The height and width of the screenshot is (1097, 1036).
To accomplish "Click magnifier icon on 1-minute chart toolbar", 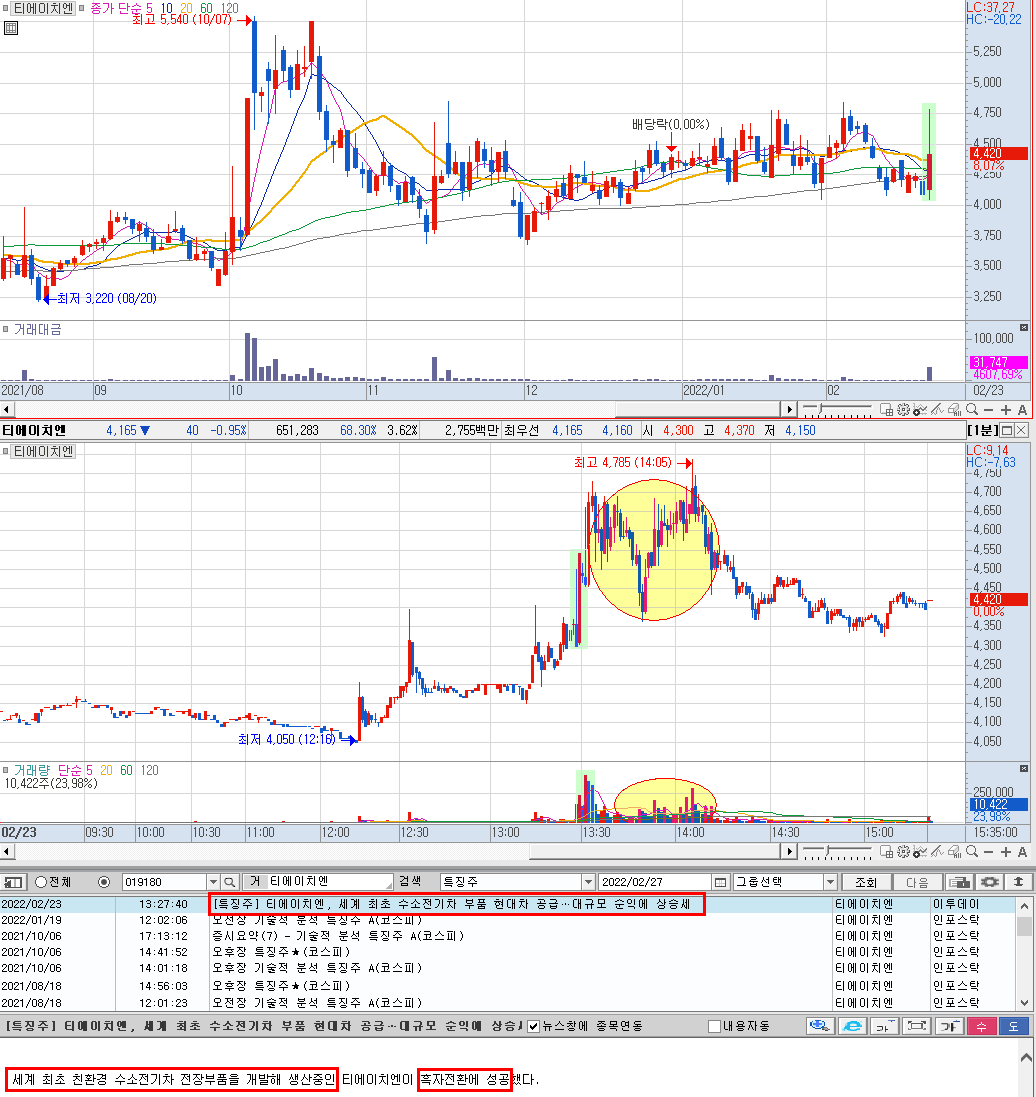I will coord(972,851).
